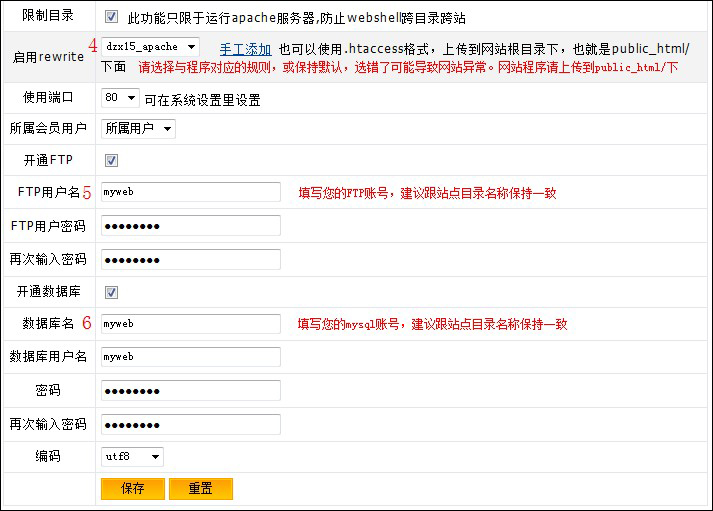Click into the FTP用户密码 password field
The width and height of the screenshot is (713, 511).
[x=190, y=226]
